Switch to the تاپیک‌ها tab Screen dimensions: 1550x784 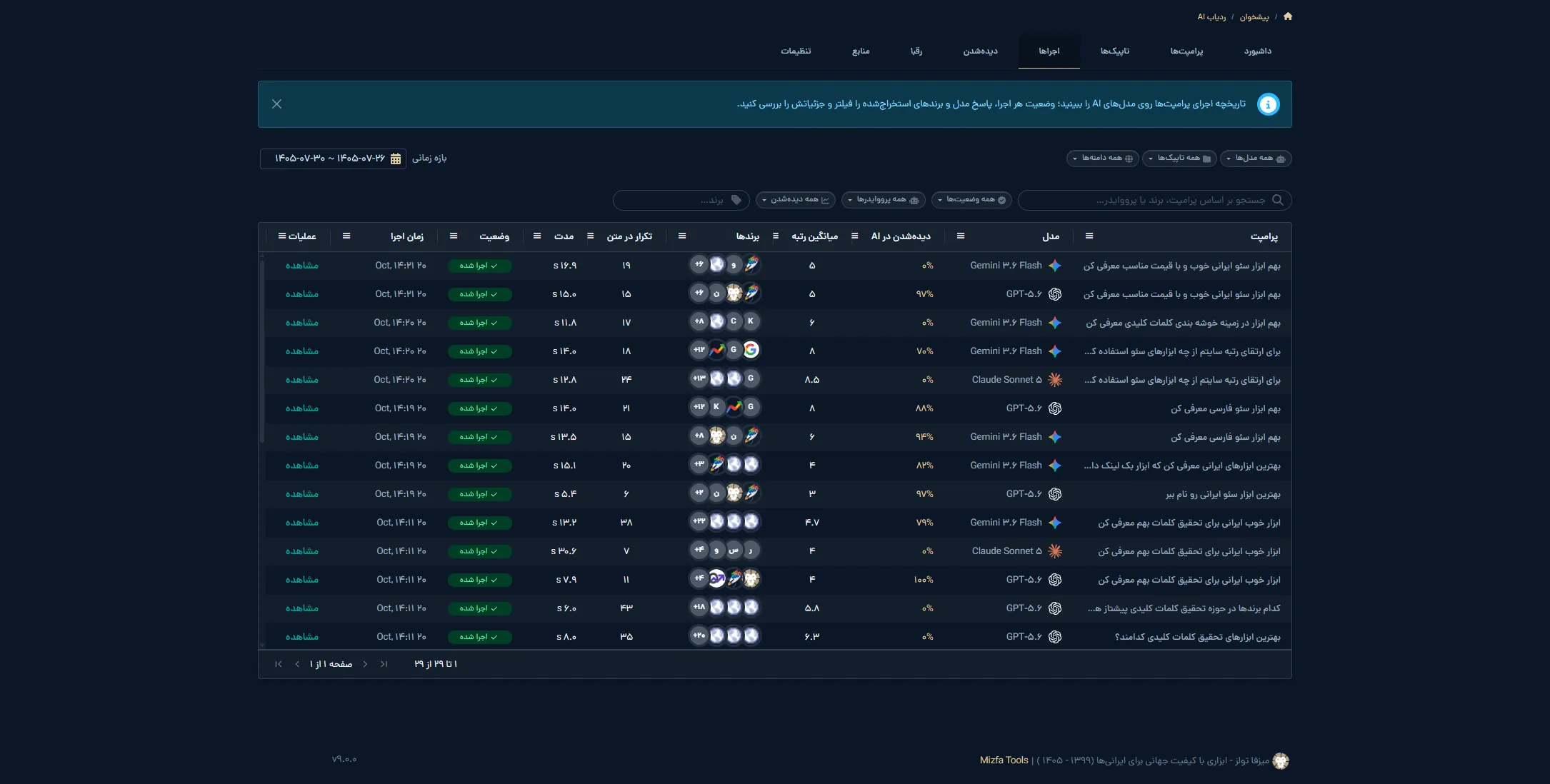coord(1115,51)
